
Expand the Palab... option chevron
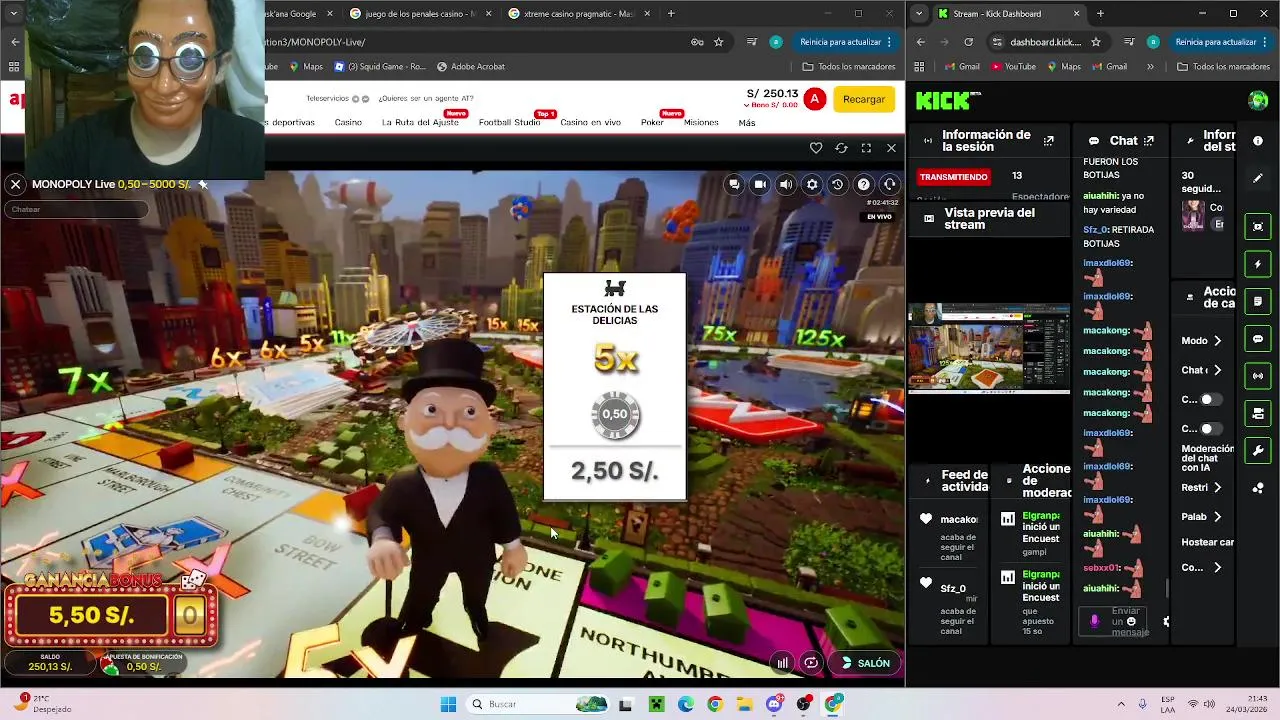1217,517
